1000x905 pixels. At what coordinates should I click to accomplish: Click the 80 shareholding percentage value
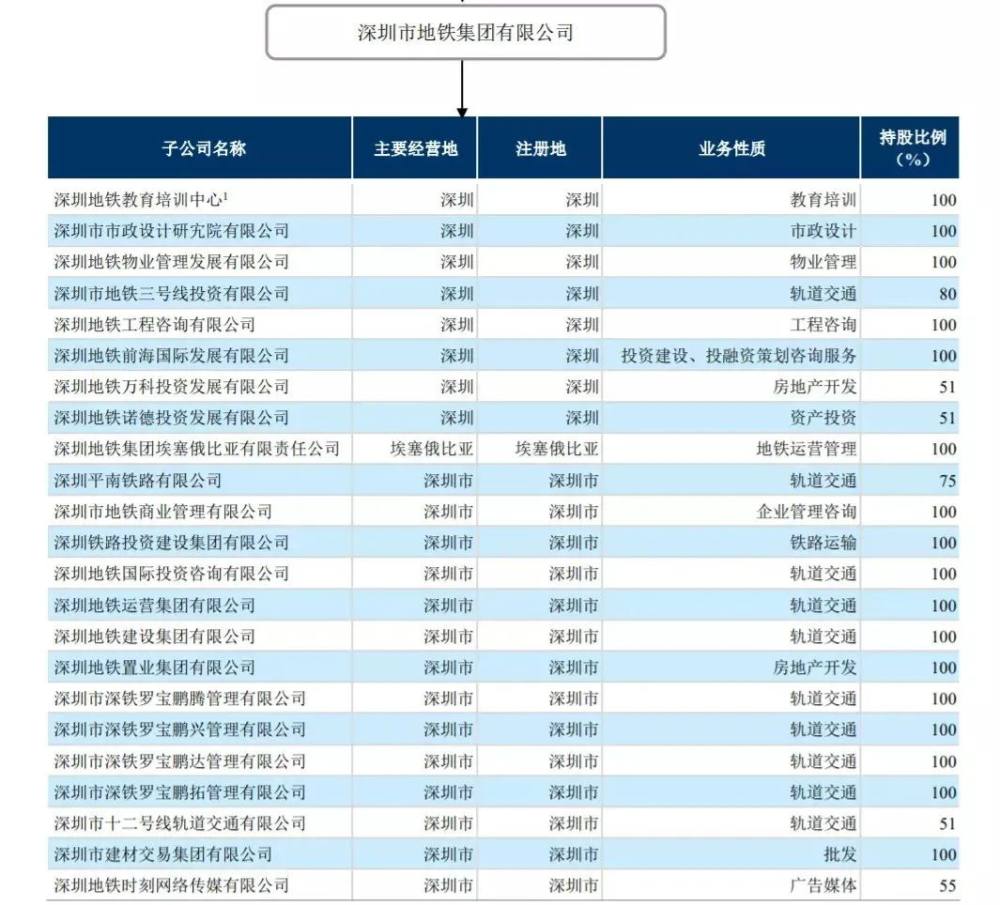(948, 294)
